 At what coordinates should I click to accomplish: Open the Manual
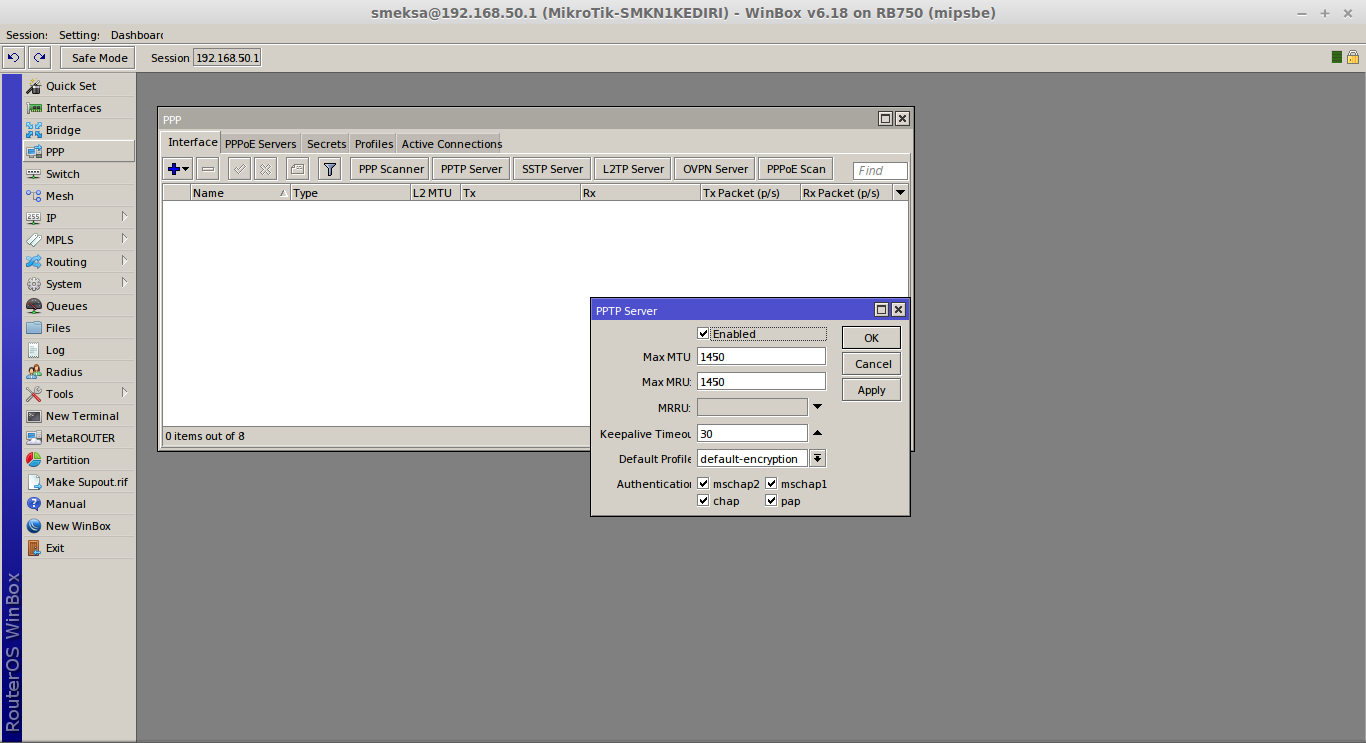click(79, 504)
